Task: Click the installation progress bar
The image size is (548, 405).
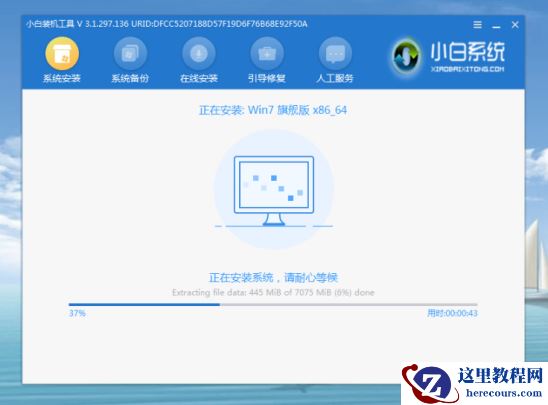Action: point(273,305)
